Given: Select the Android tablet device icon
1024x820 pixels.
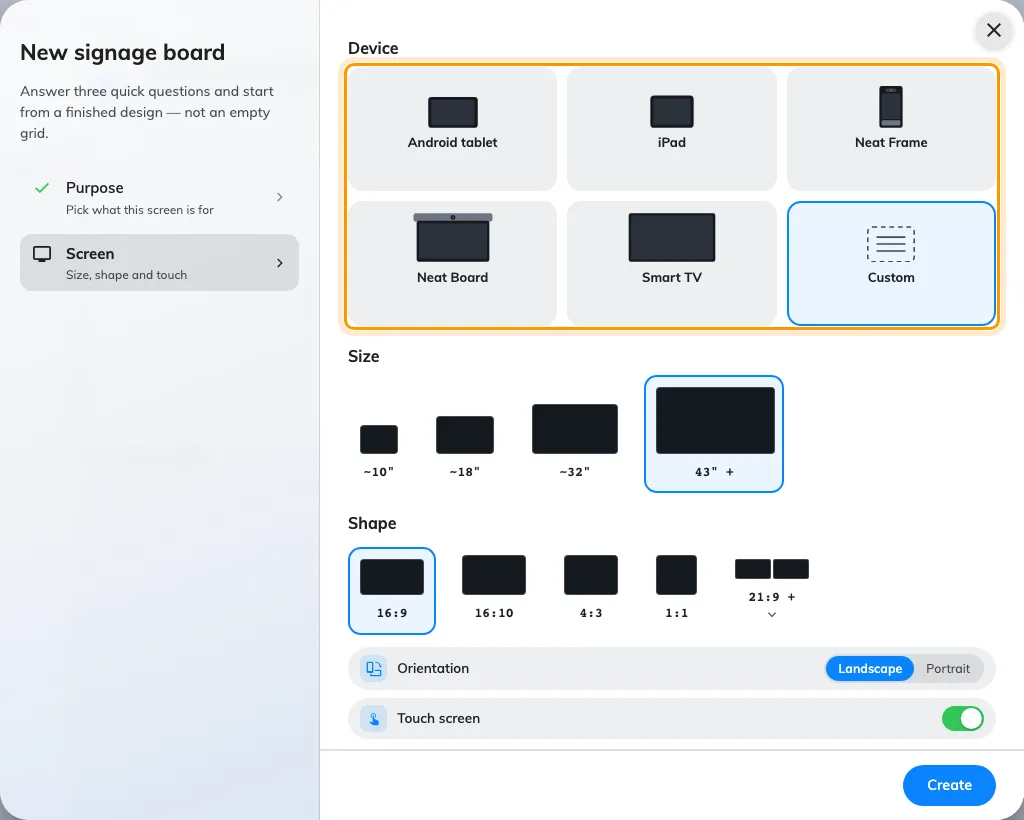Looking at the screenshot, I should pos(453,112).
